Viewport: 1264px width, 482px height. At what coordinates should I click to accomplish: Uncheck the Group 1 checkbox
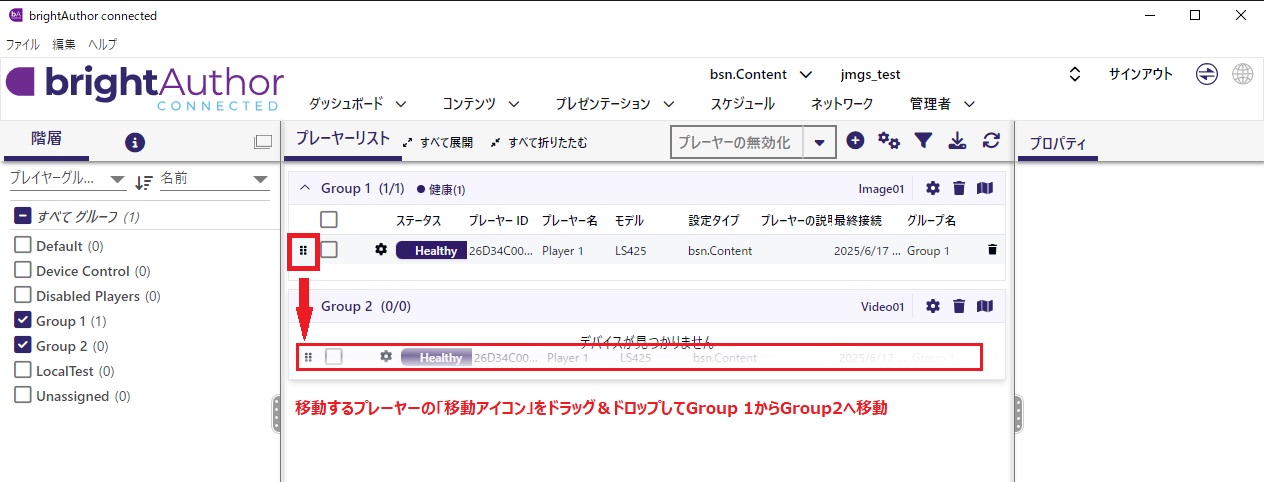point(23,320)
